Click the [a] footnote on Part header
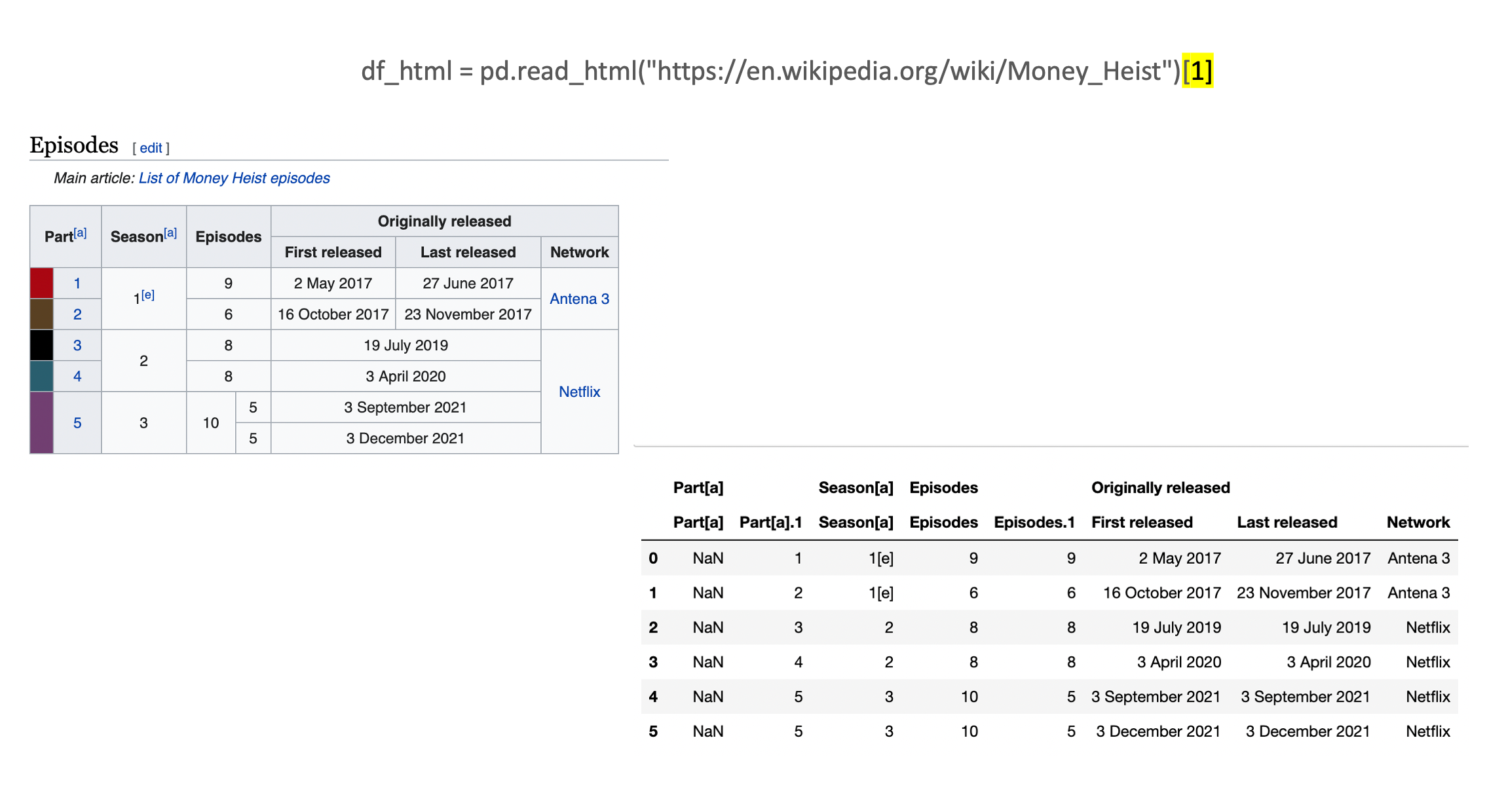This screenshot has width=1487, height=812. (x=80, y=232)
